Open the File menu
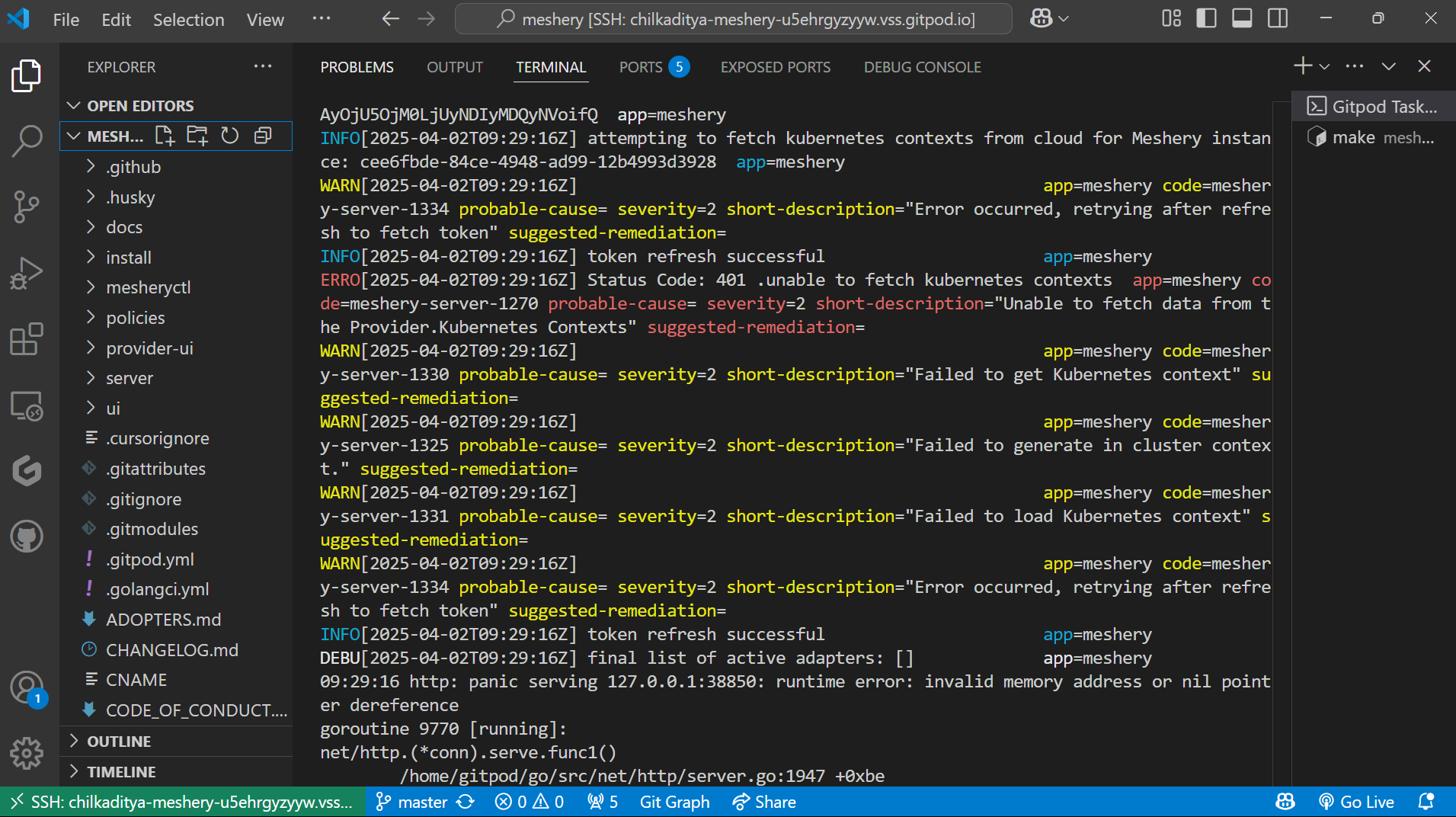Screen dimensions: 1456x817 [66, 20]
